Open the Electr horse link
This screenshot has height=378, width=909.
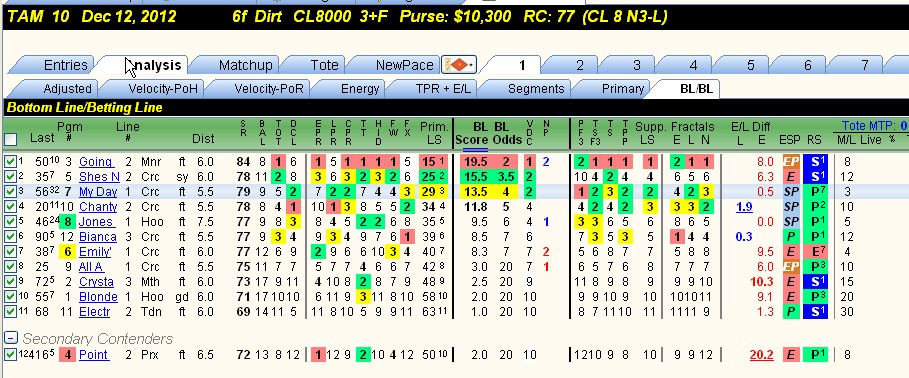point(94,312)
